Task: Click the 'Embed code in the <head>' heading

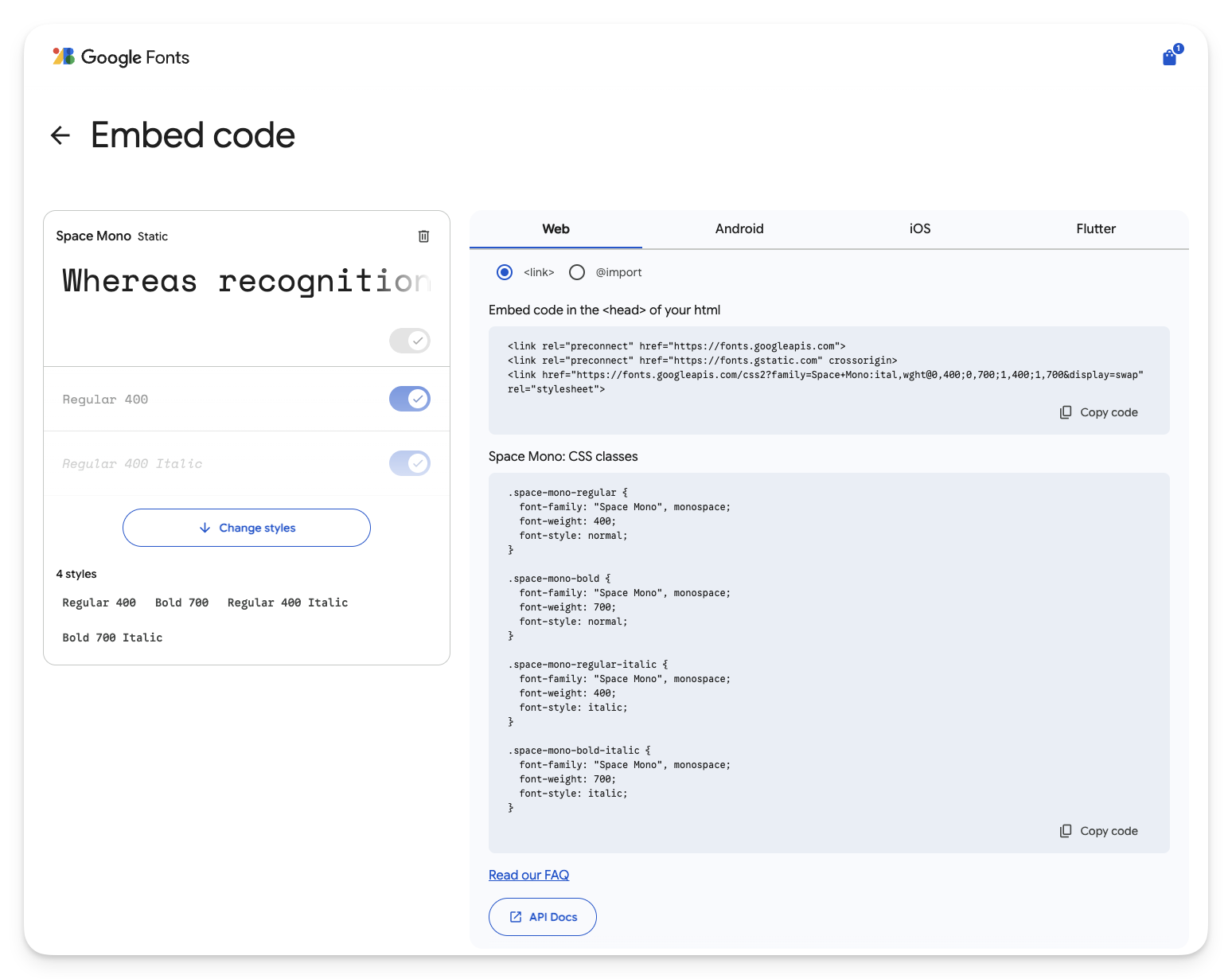Action: tap(605, 310)
